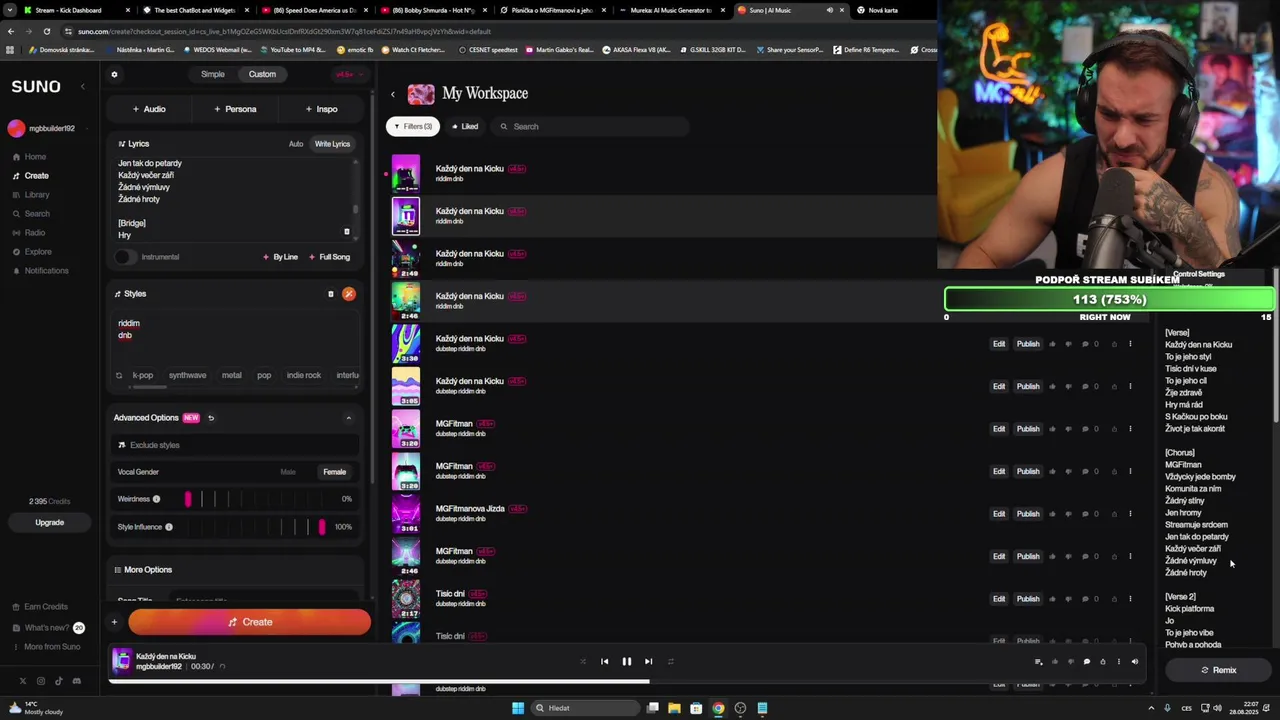Clear lyrics with the trash icon
The height and width of the screenshot is (720, 1280).
[347, 232]
